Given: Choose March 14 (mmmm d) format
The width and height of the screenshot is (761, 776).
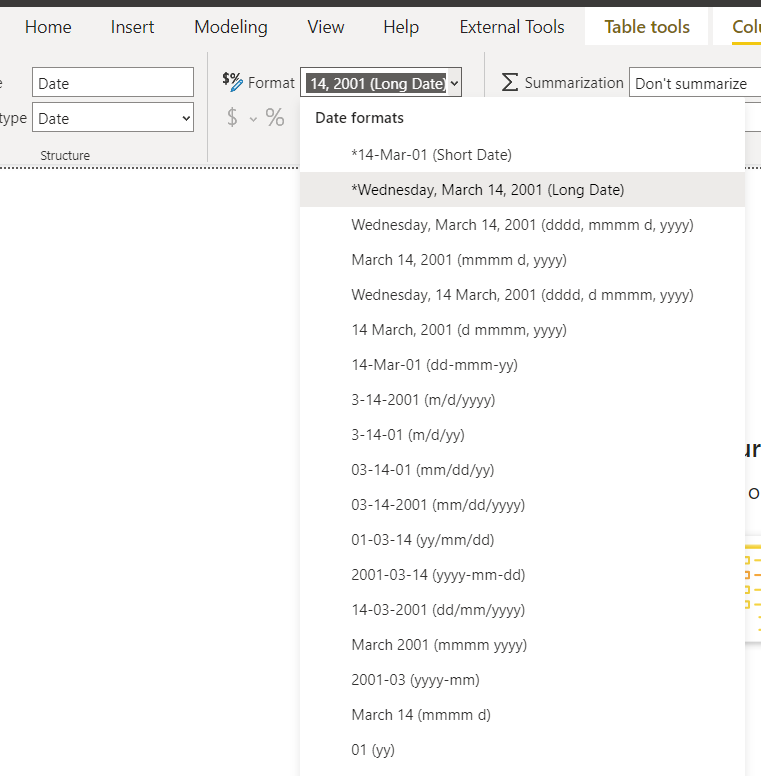Looking at the screenshot, I should point(523,715).
